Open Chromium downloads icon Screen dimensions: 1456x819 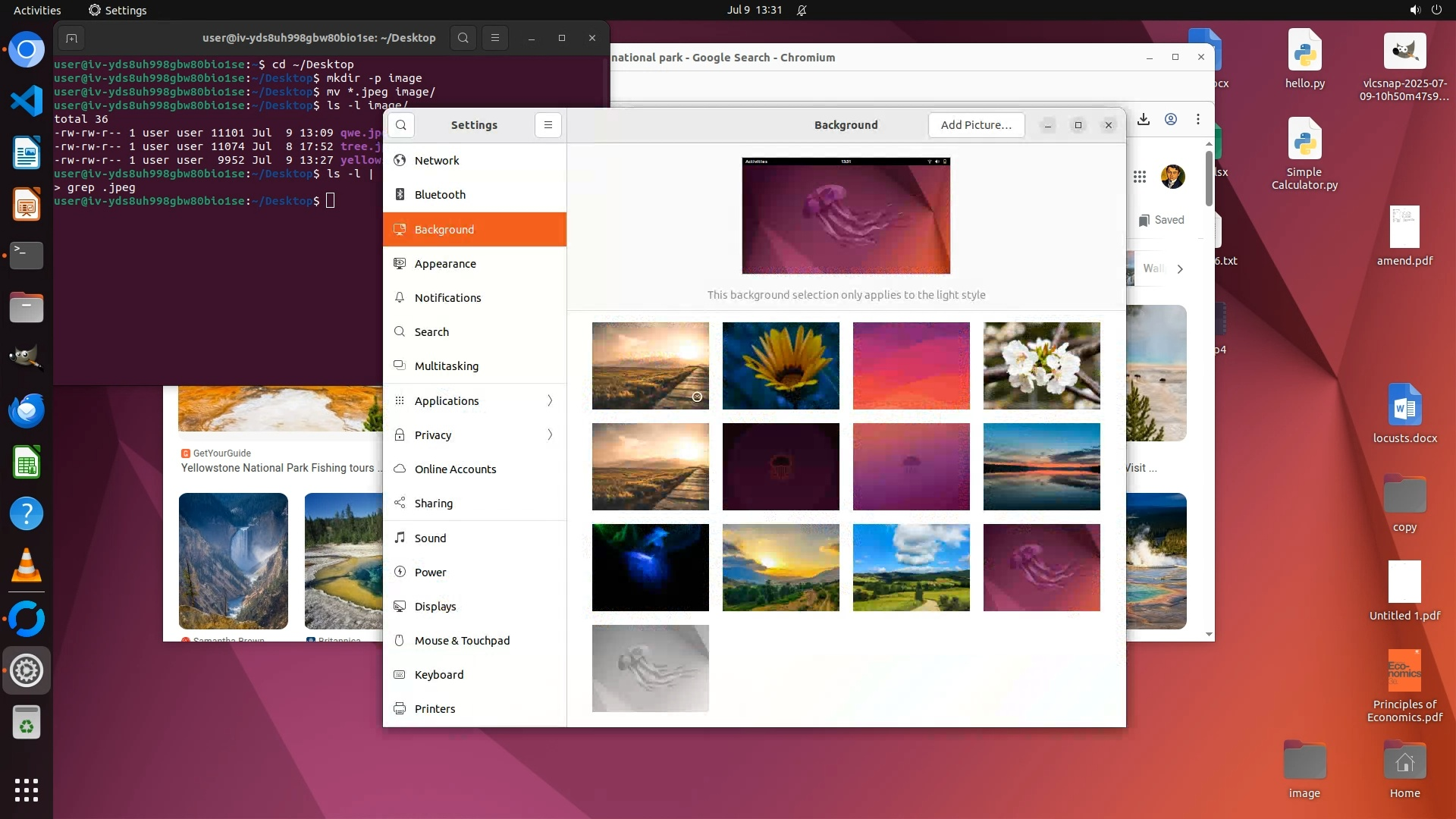tap(1144, 119)
